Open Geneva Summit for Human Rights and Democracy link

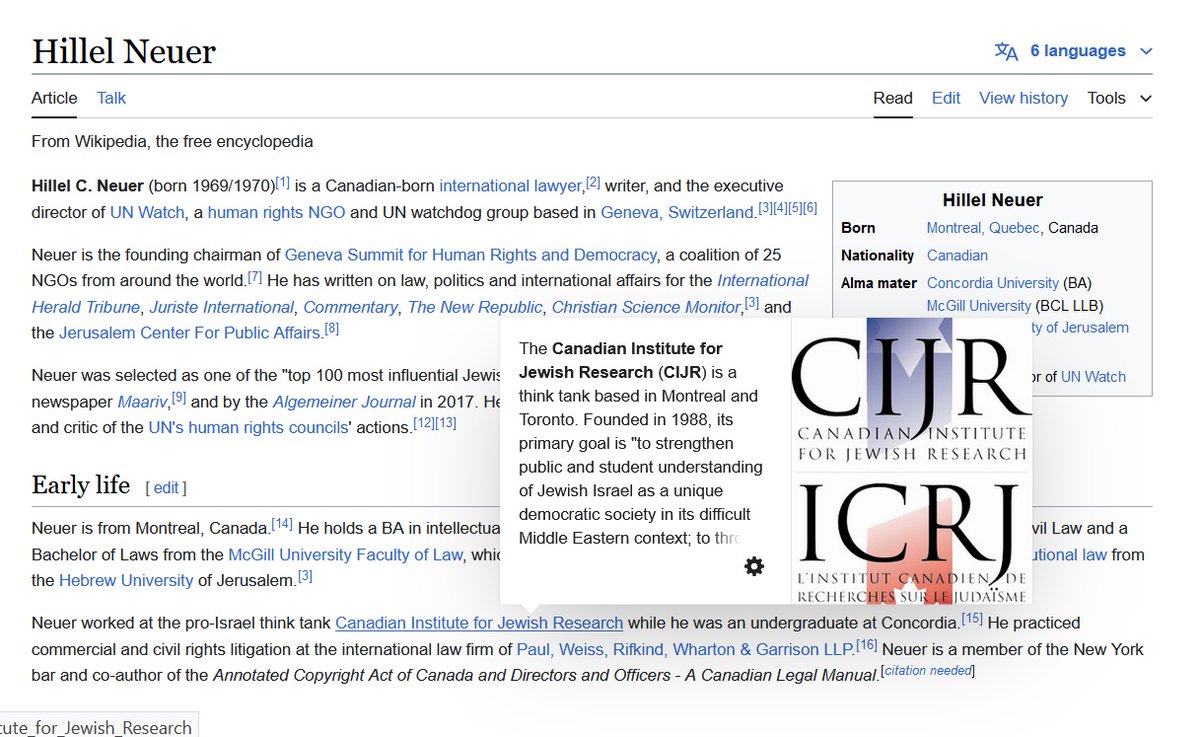coord(471,255)
